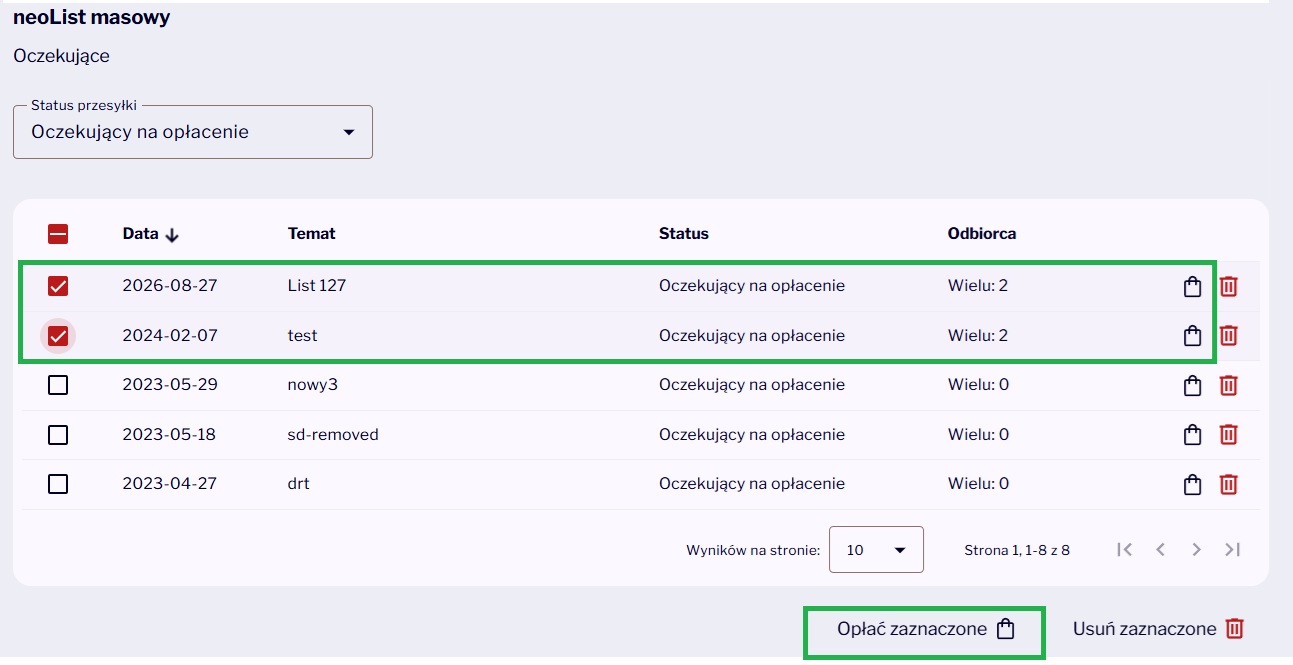This screenshot has height=665, width=1293.
Task: Click the Temat column header
Action: (x=312, y=234)
